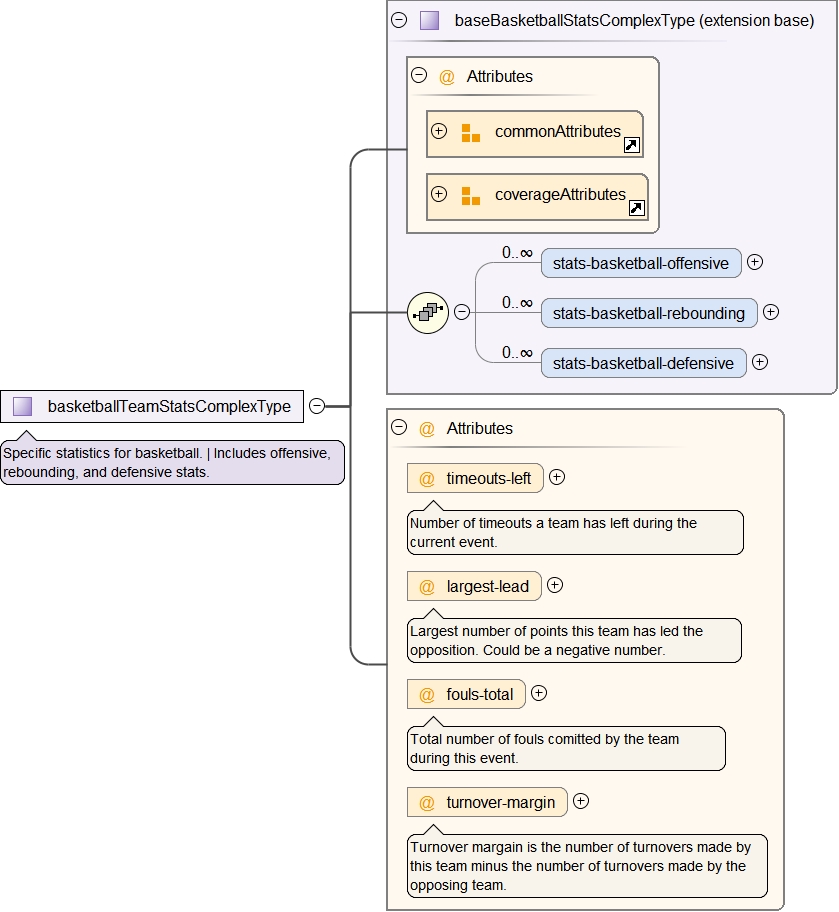Viewport: 839px width, 912px height.
Task: Expand the timeouts-left attribute details
Action: [557, 477]
